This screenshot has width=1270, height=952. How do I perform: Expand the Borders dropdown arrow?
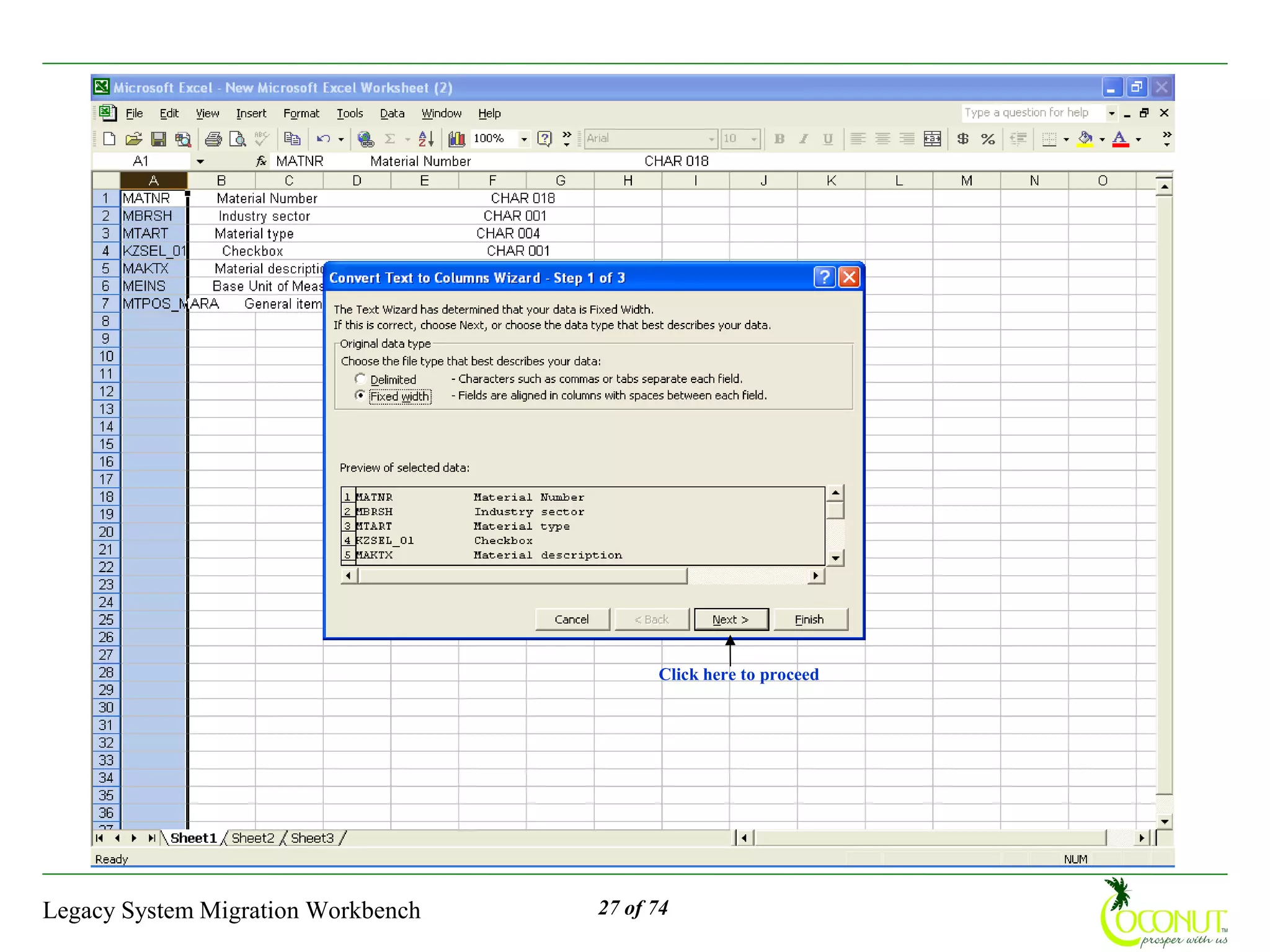tap(1066, 139)
